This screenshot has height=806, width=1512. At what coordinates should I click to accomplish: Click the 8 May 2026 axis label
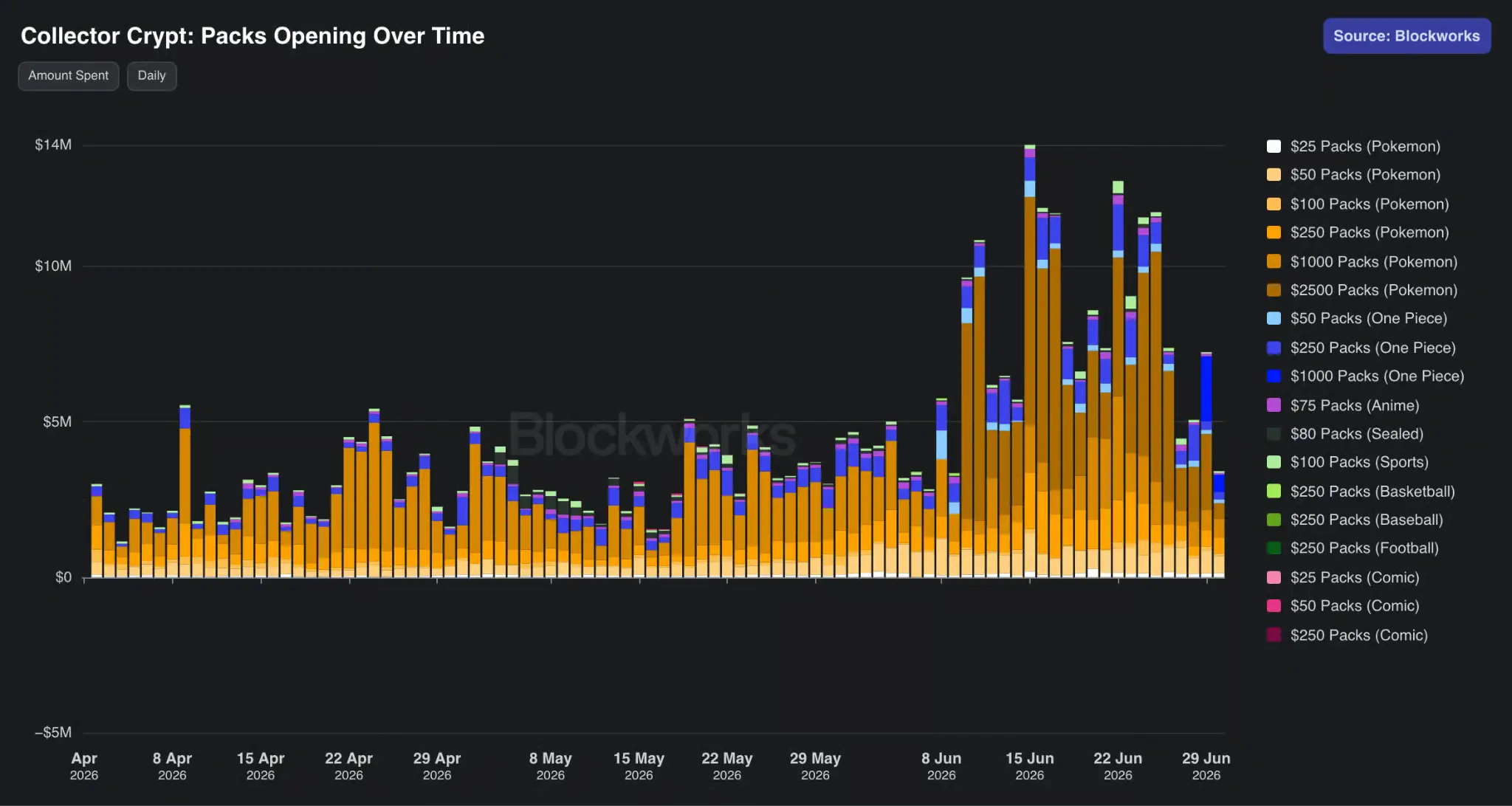tap(551, 766)
